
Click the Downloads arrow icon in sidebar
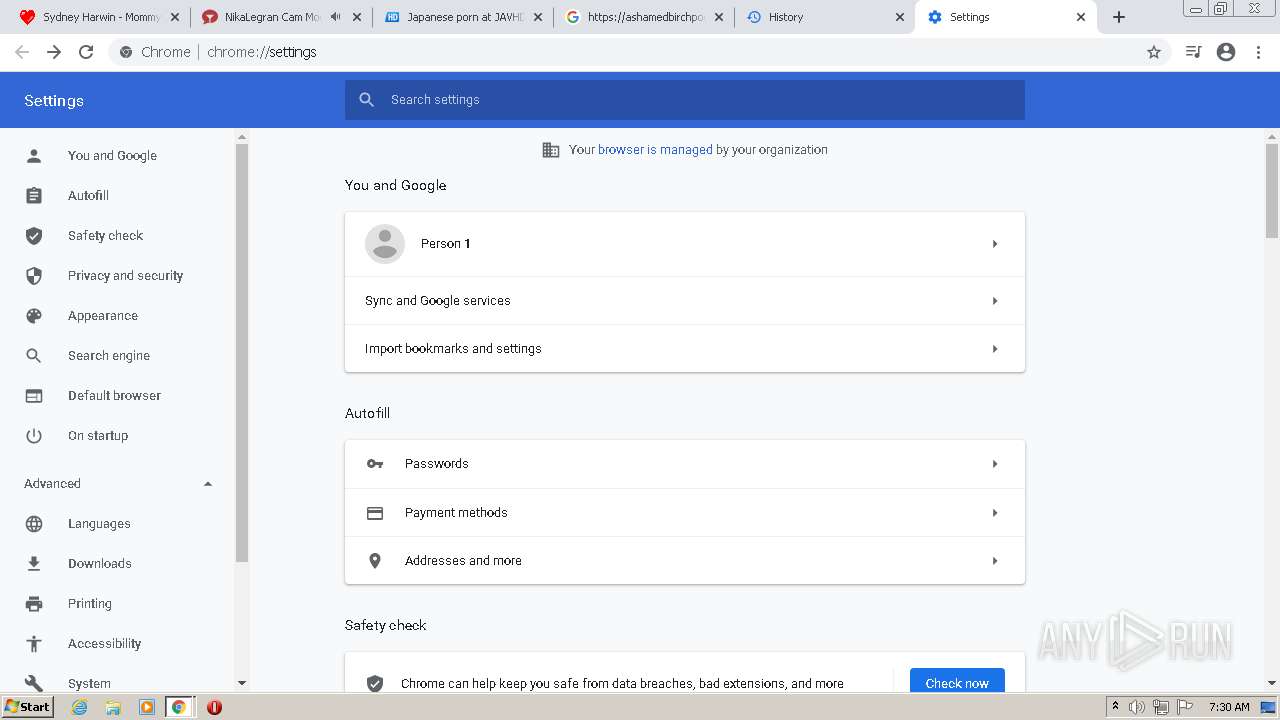[x=34, y=564]
